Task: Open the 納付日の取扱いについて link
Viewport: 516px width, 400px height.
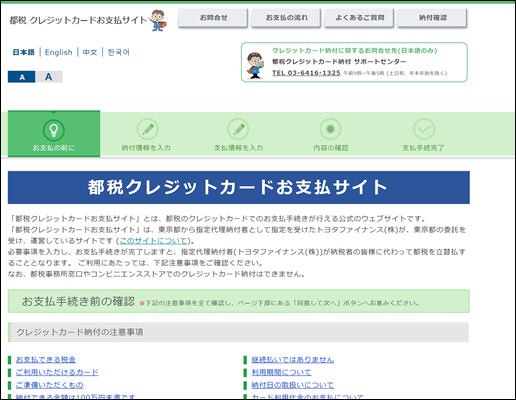Action: click(x=293, y=385)
